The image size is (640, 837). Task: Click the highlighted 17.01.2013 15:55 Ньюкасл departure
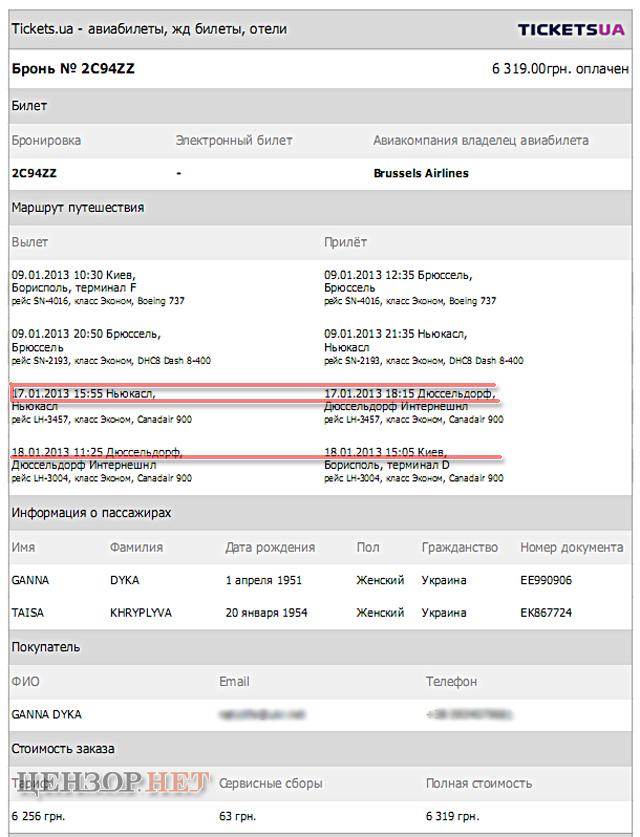[84, 394]
